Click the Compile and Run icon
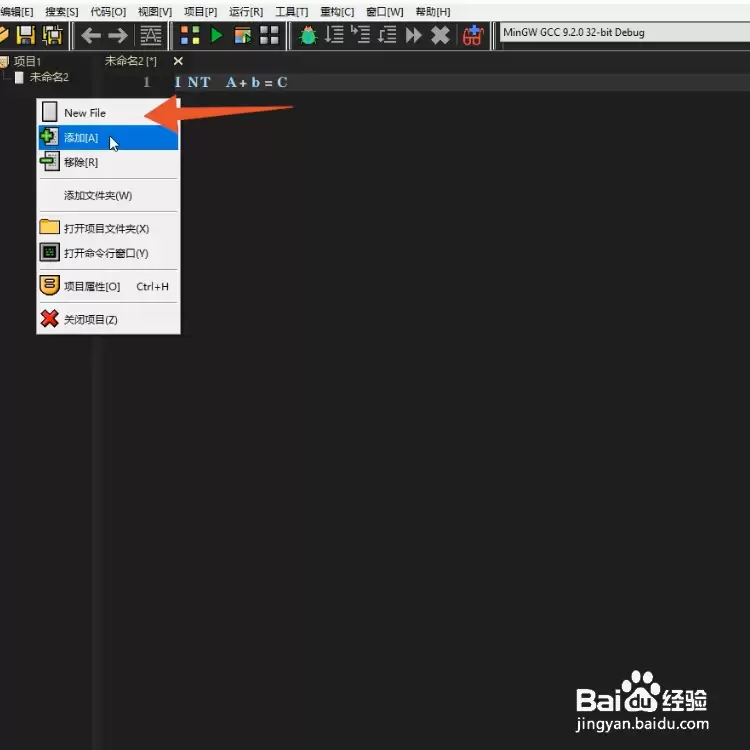 [x=243, y=35]
